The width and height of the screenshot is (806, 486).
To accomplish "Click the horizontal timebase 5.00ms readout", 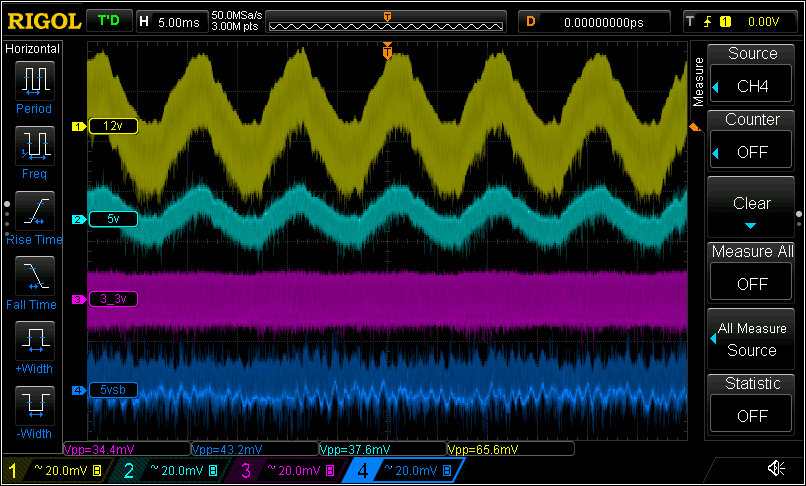I will (178, 22).
